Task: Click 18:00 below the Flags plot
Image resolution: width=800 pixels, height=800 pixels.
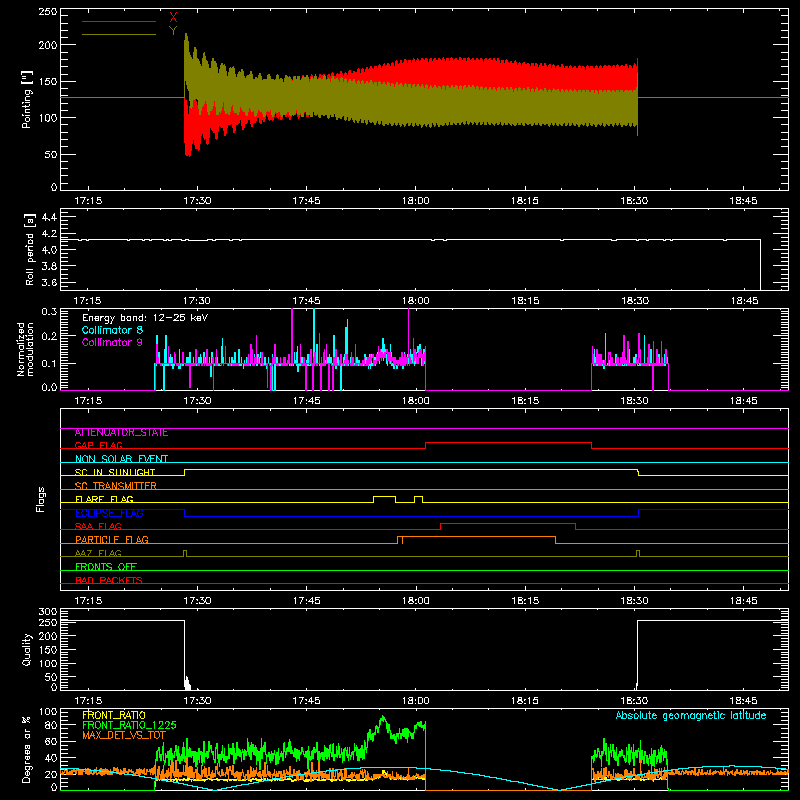Action: pos(415,601)
